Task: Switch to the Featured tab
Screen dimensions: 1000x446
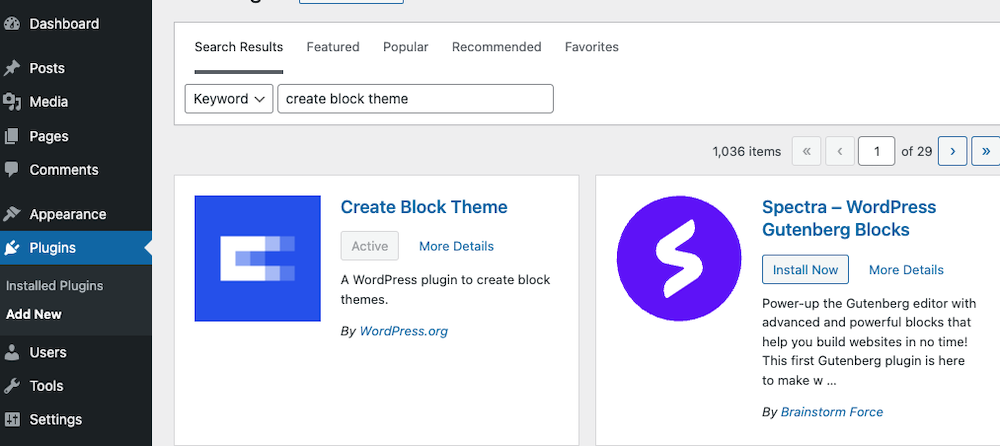Action: click(333, 47)
